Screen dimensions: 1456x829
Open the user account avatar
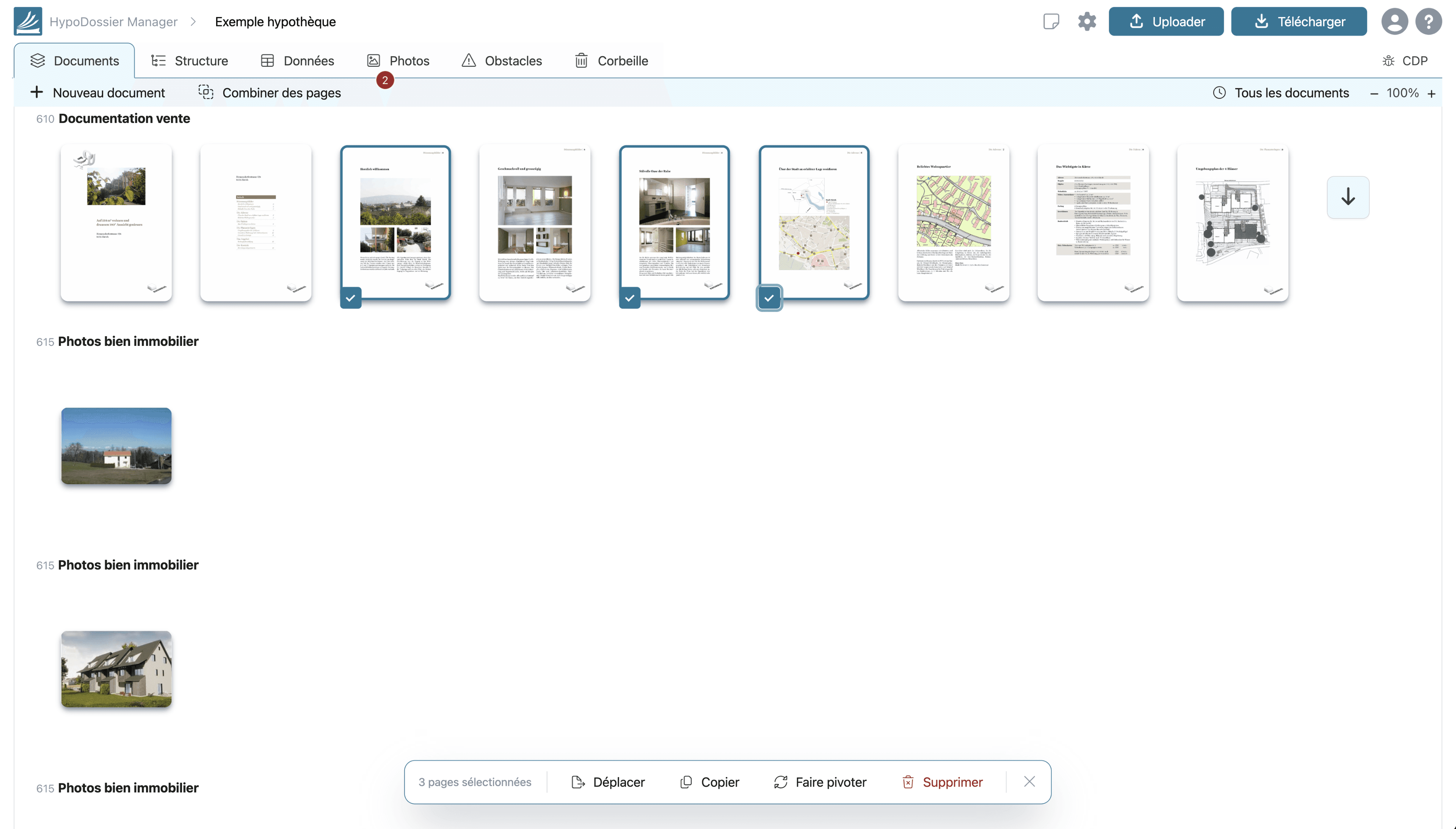coord(1395,22)
